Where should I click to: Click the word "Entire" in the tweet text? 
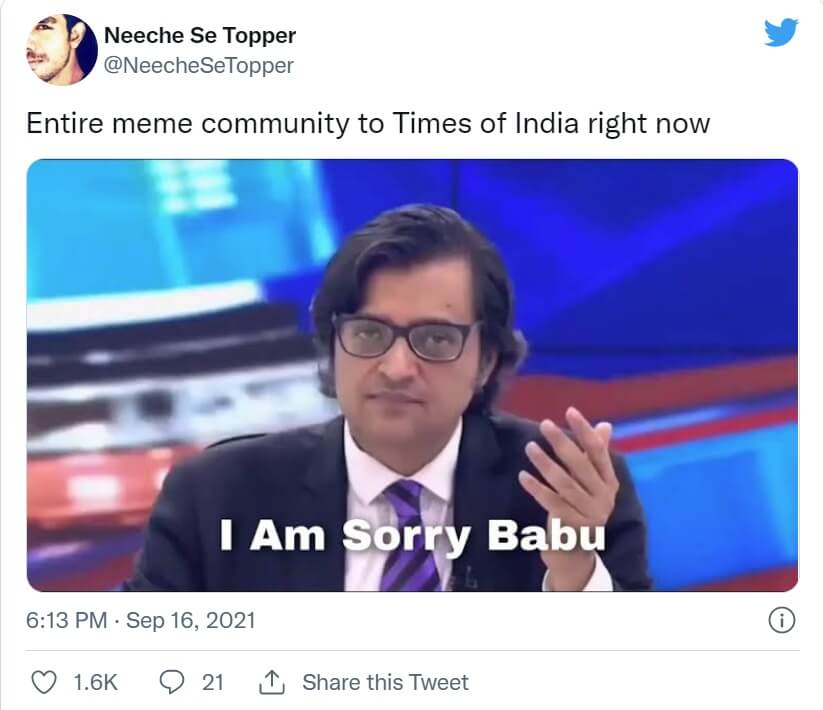pos(59,124)
